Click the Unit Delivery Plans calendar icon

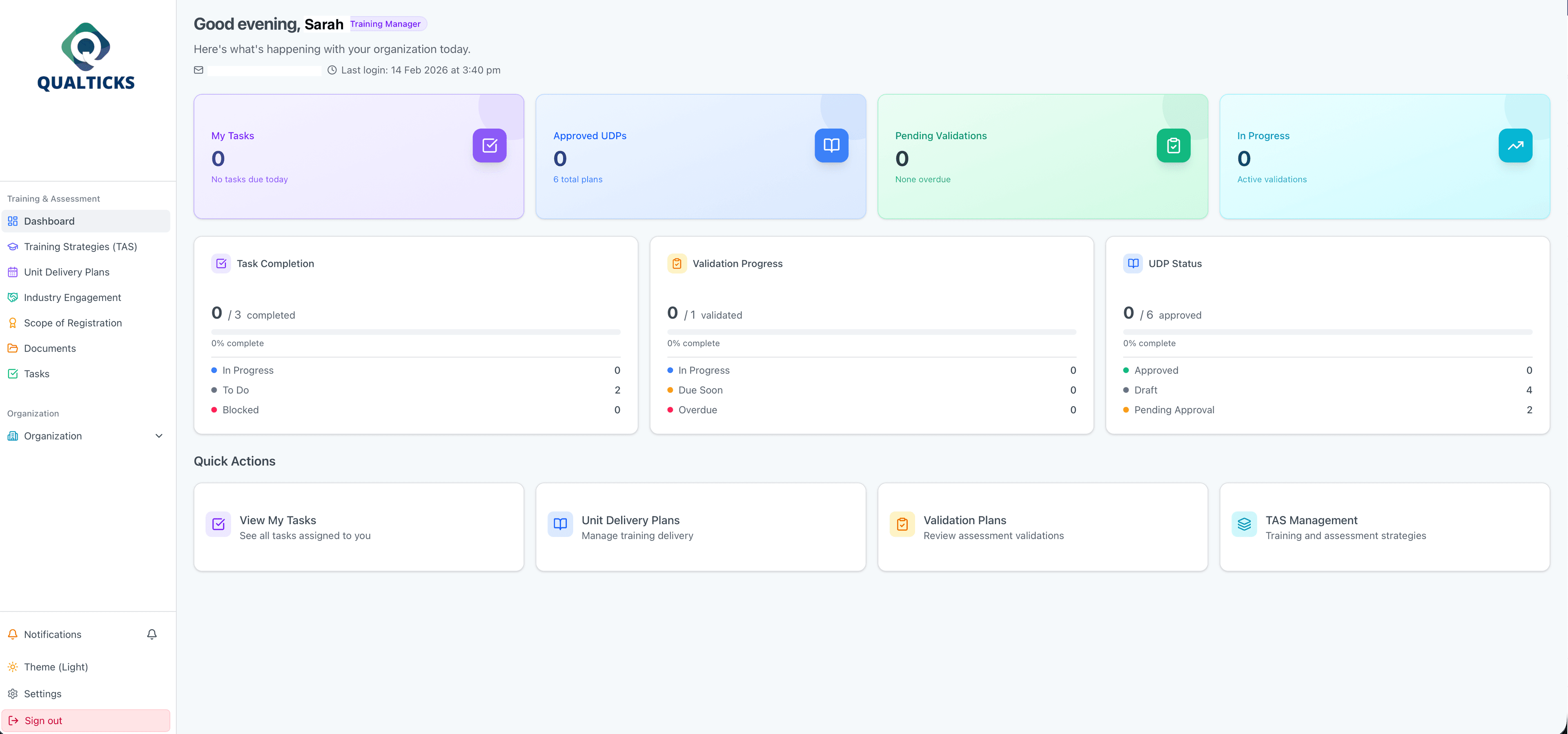pyautogui.click(x=13, y=272)
